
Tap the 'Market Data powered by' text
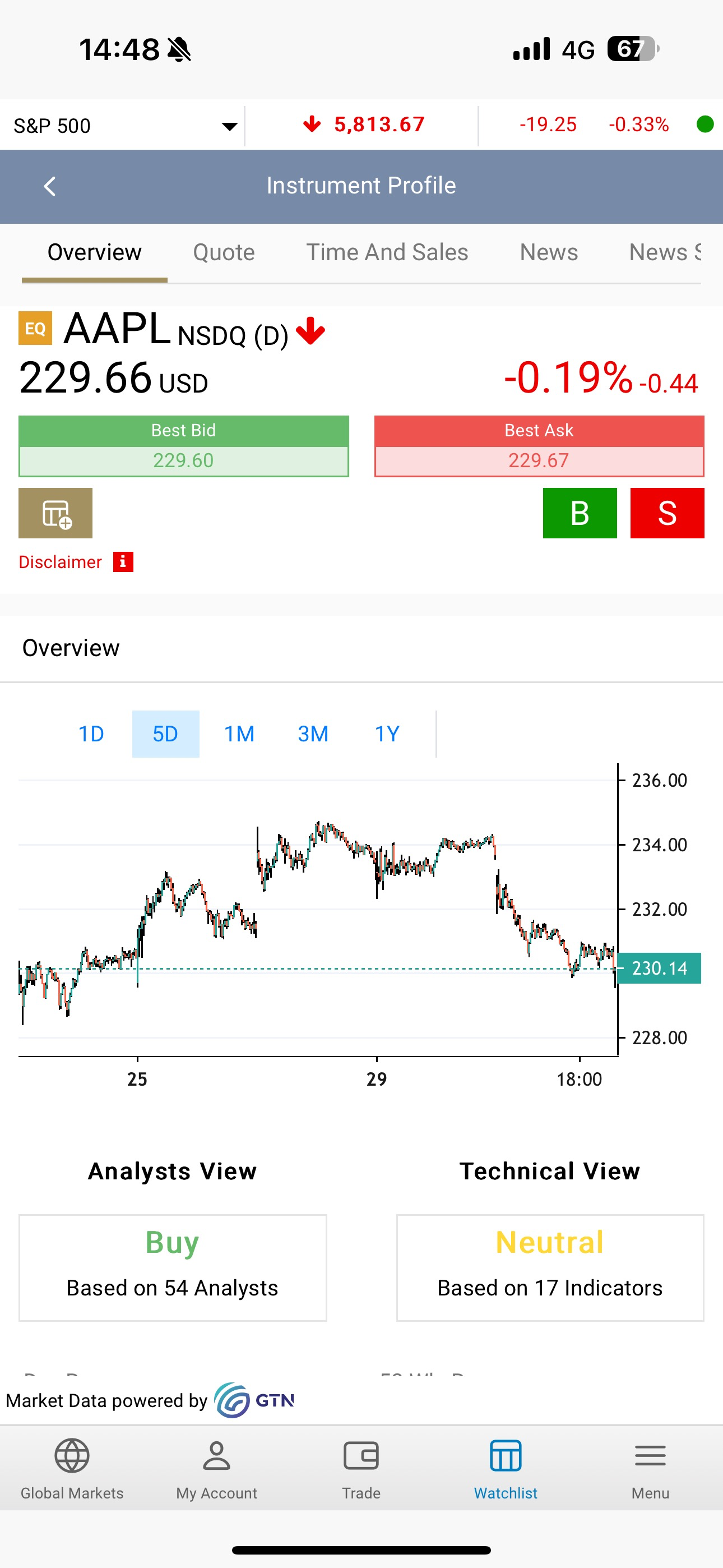pos(106,1401)
